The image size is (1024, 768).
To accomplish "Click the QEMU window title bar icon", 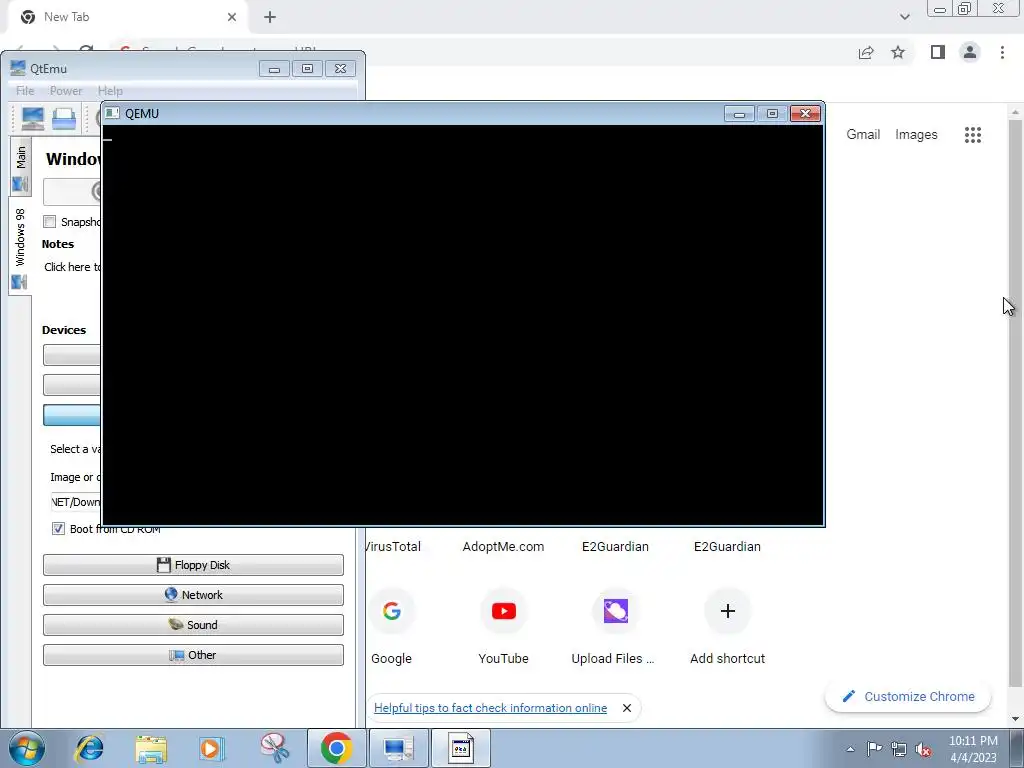I will 112,113.
